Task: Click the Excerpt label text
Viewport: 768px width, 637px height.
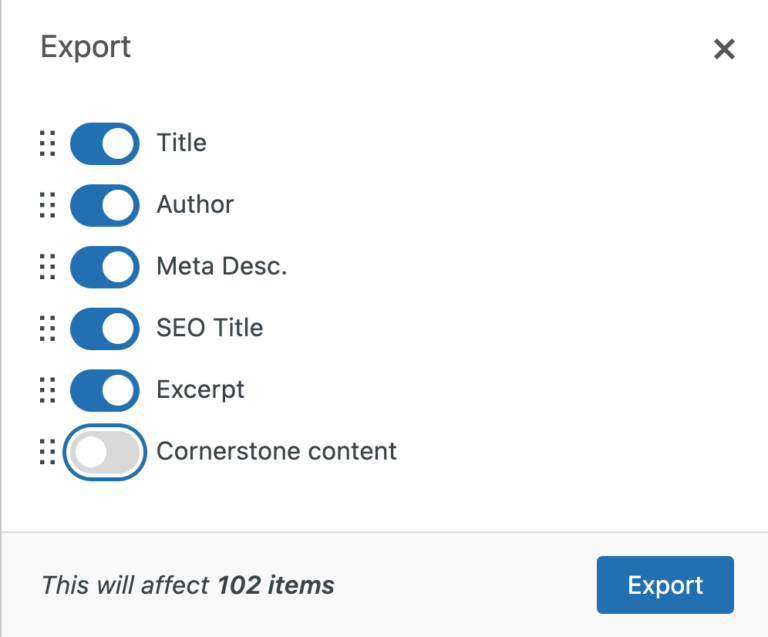Action: coord(201,390)
